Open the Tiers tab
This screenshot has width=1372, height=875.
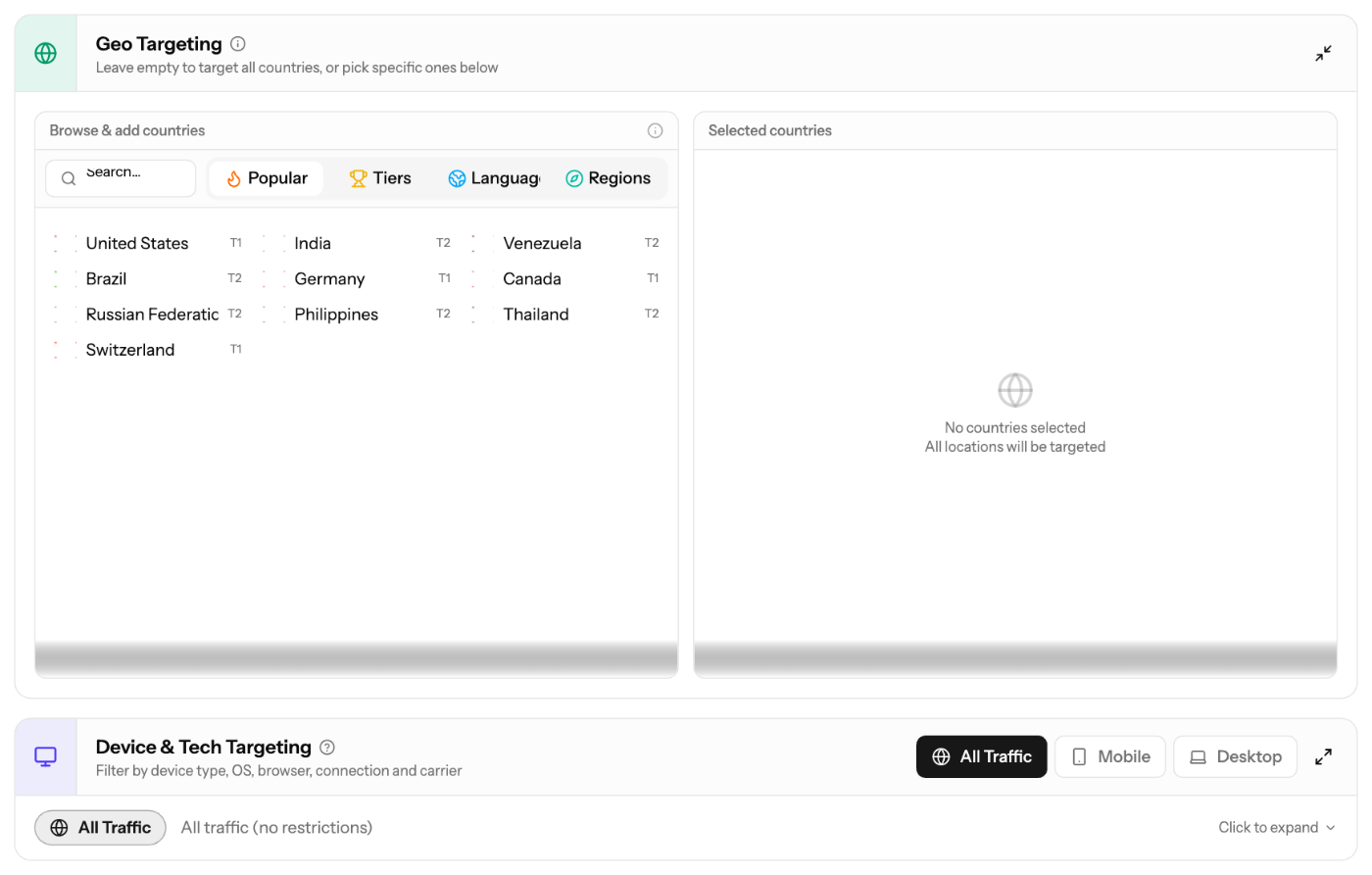click(x=380, y=178)
